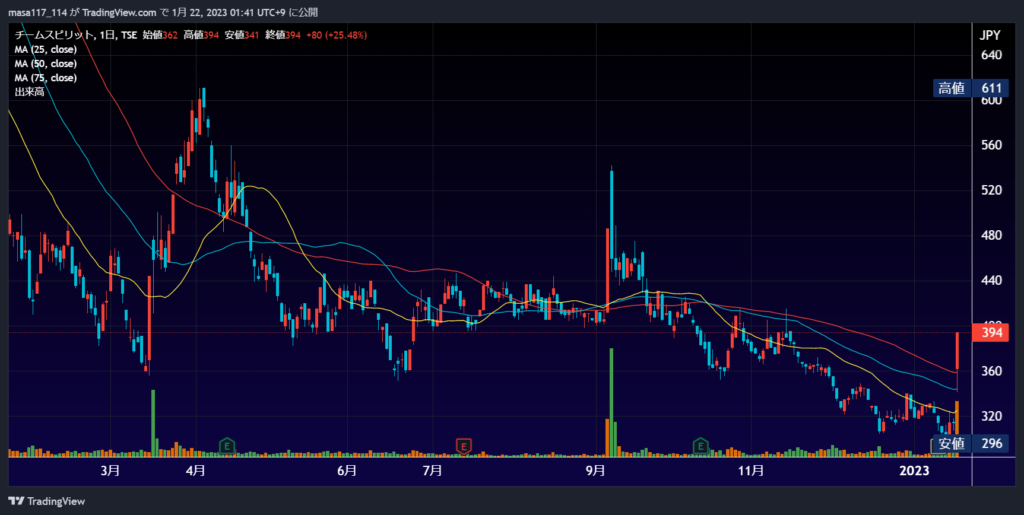
Task: Click the 3月 date axis label
Action: pos(110,470)
